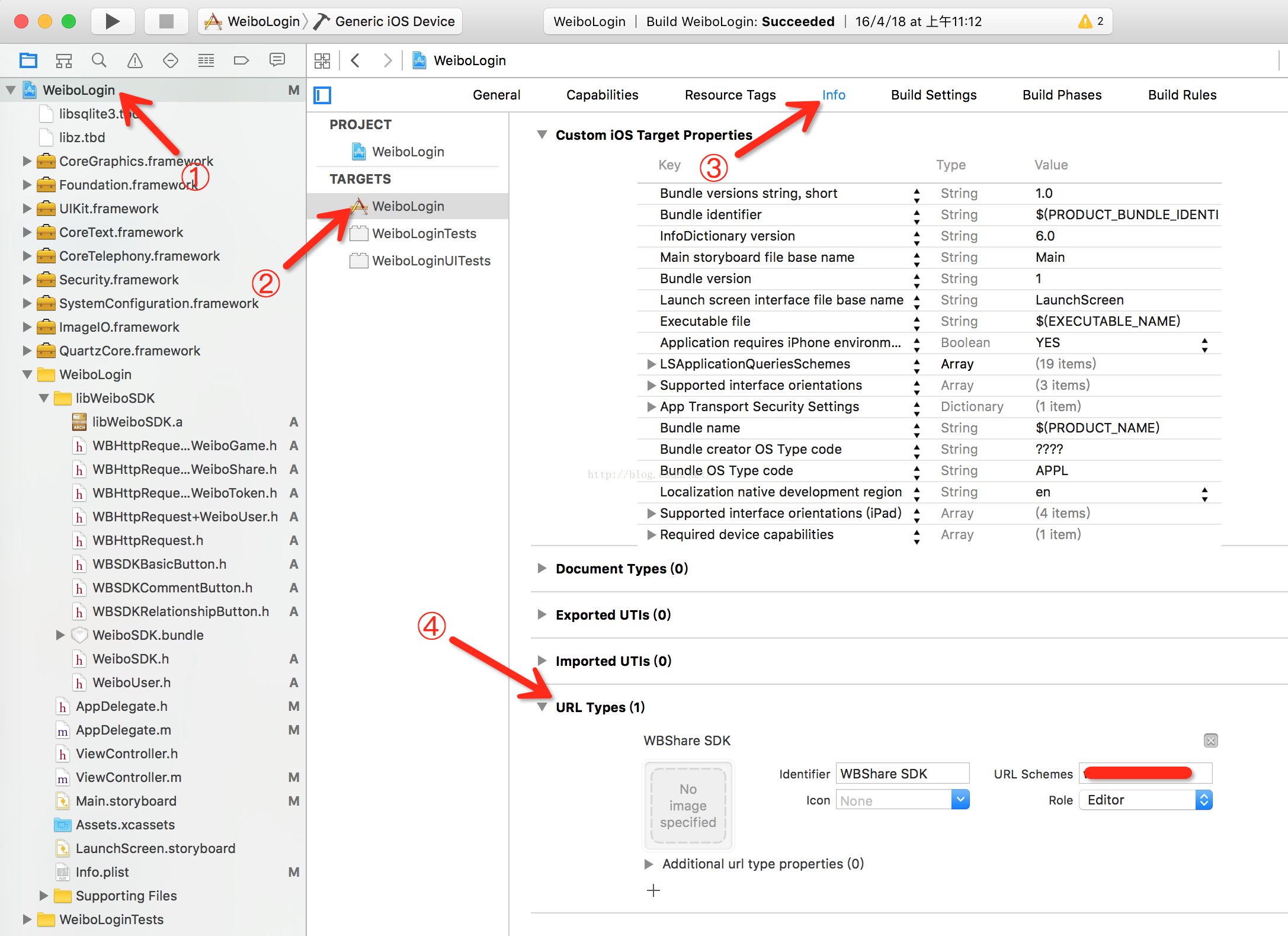
Task: Switch to the Build Phases tab
Action: (x=1062, y=95)
